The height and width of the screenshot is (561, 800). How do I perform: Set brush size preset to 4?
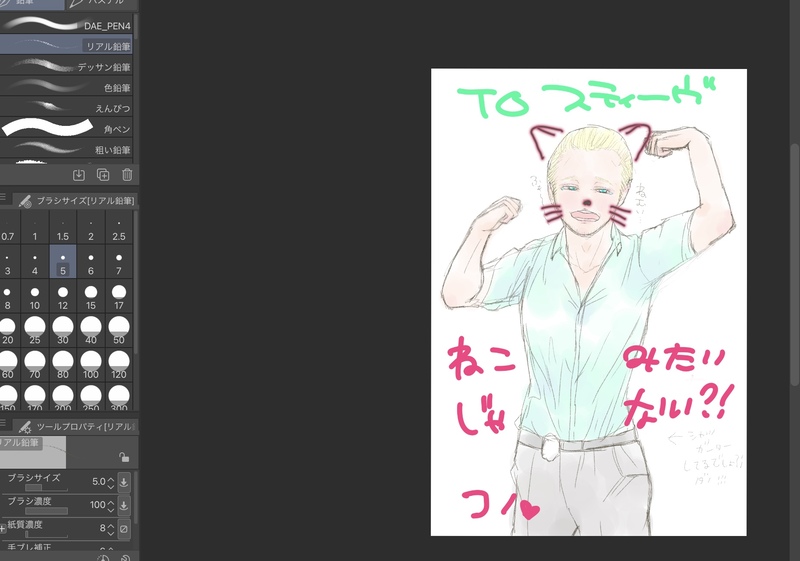coord(35,262)
